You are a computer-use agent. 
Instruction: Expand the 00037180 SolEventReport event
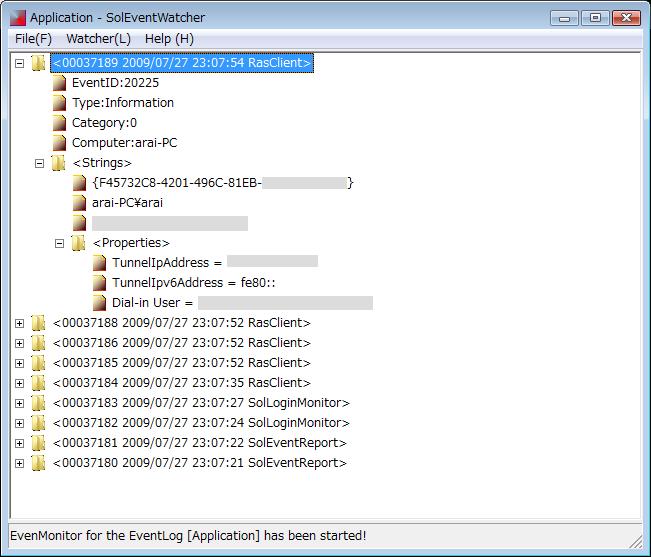[x=20, y=463]
